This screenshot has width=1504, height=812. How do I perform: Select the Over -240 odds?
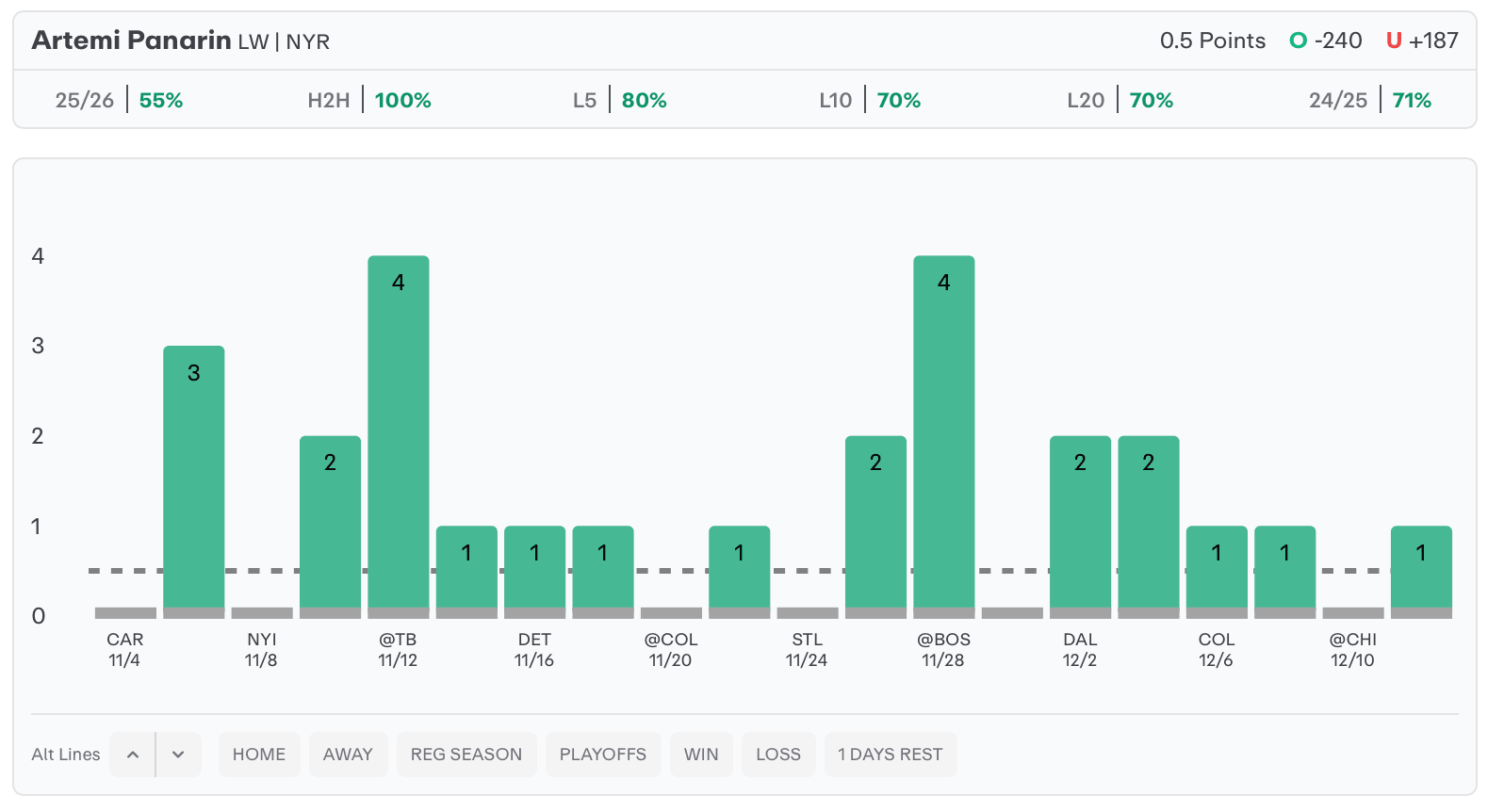click(1326, 41)
